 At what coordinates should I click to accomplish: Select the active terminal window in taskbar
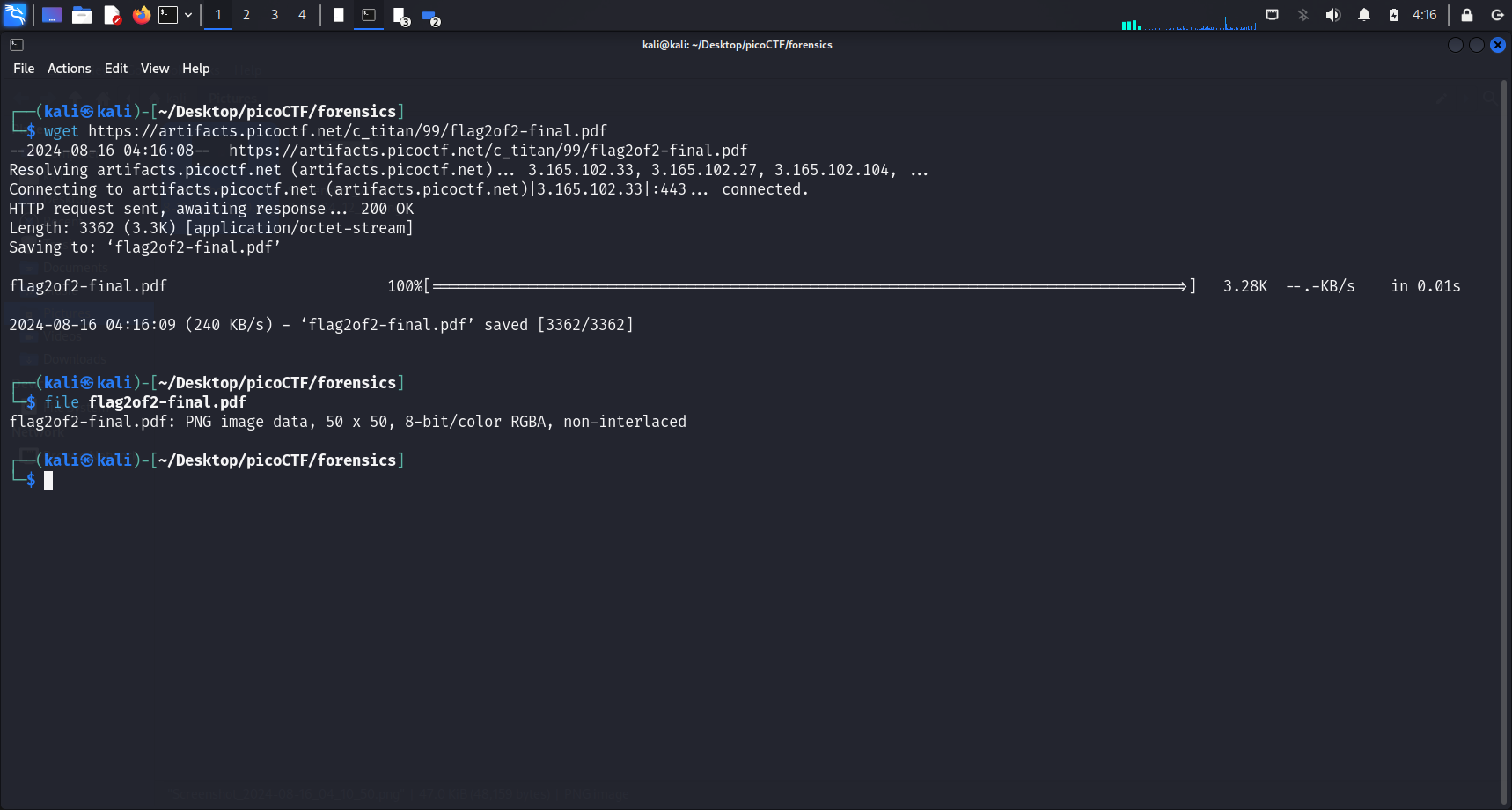pos(369,15)
